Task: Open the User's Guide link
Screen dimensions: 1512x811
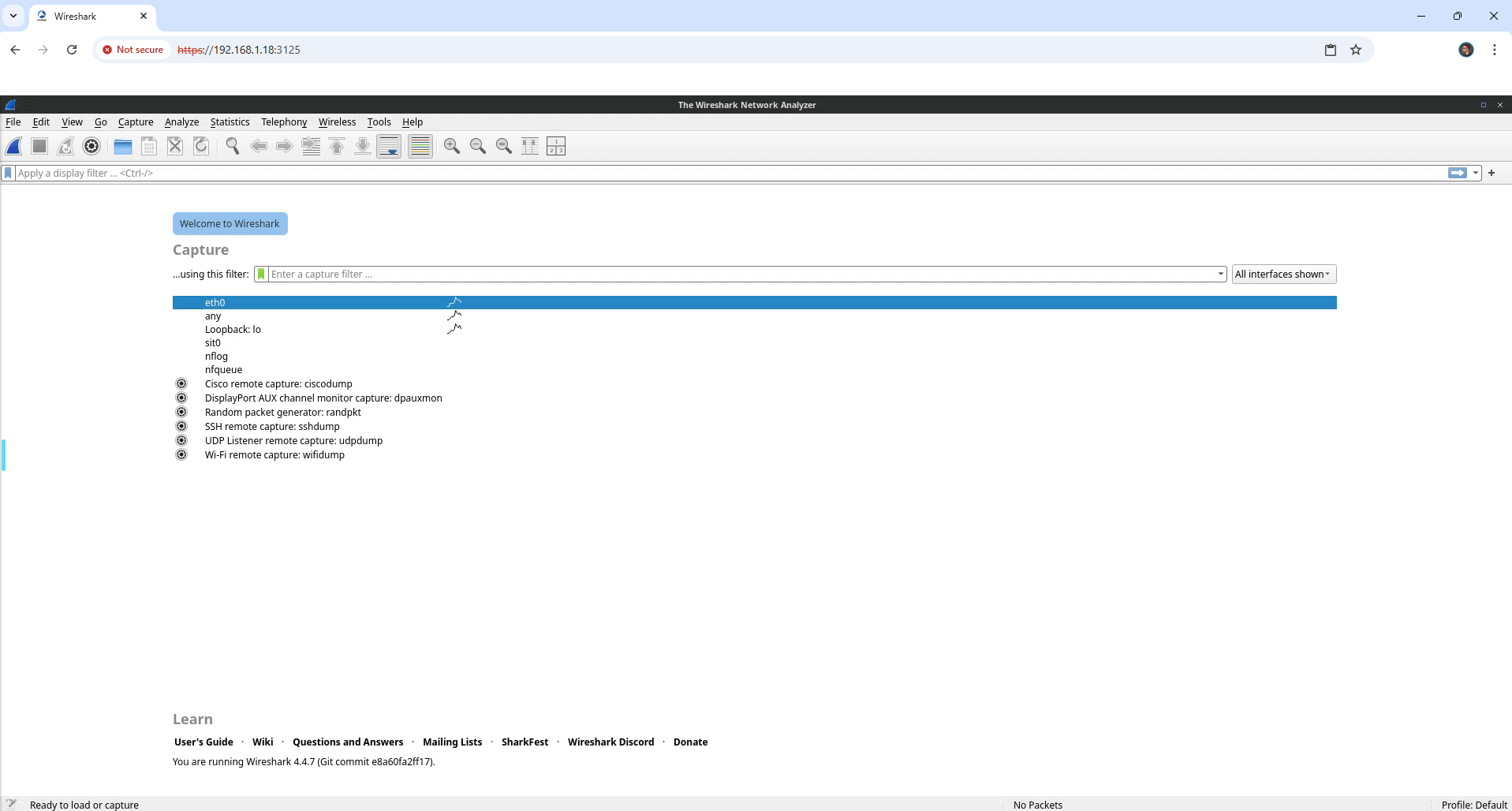Action: 203,742
